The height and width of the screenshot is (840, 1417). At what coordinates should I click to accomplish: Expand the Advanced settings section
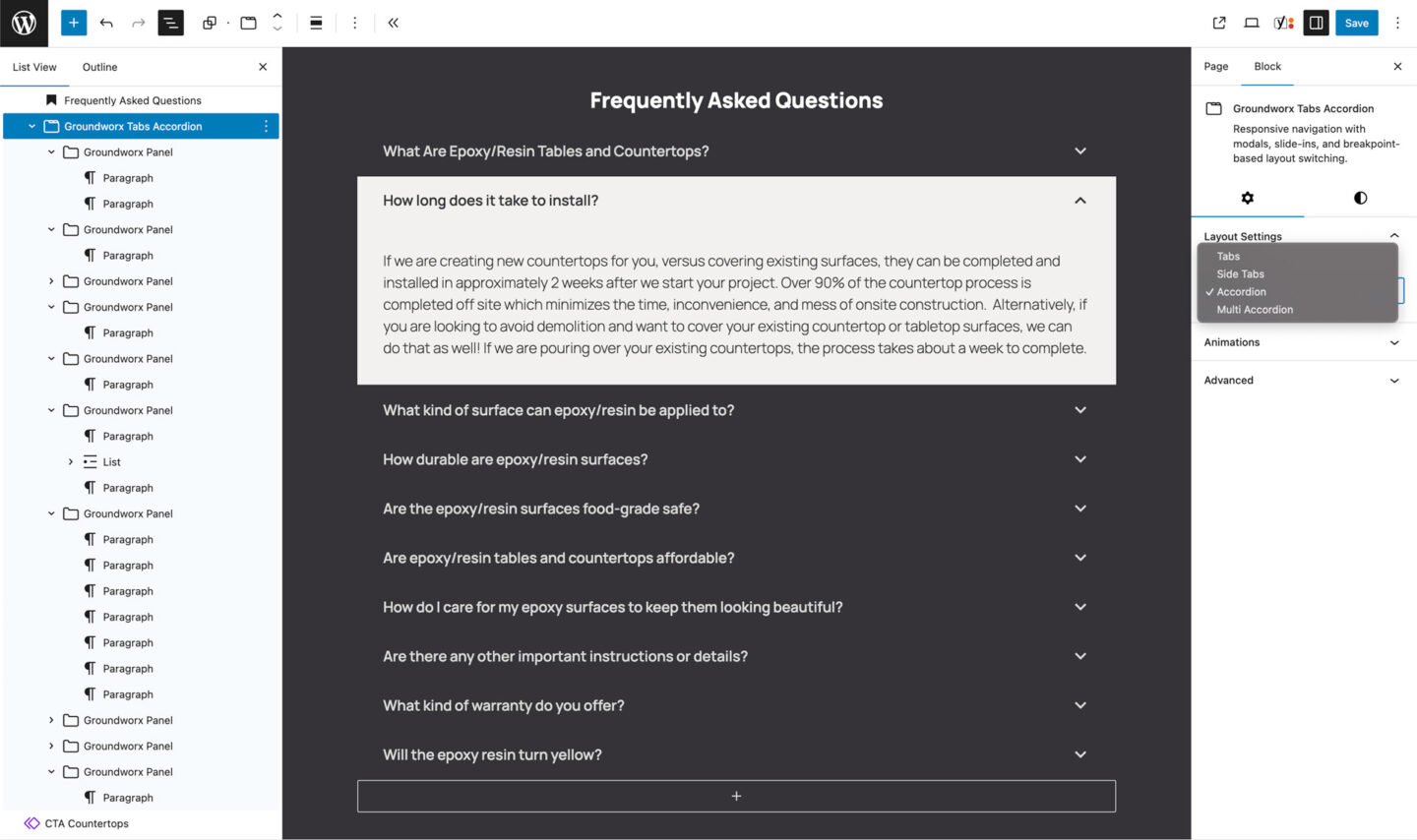(1301, 381)
